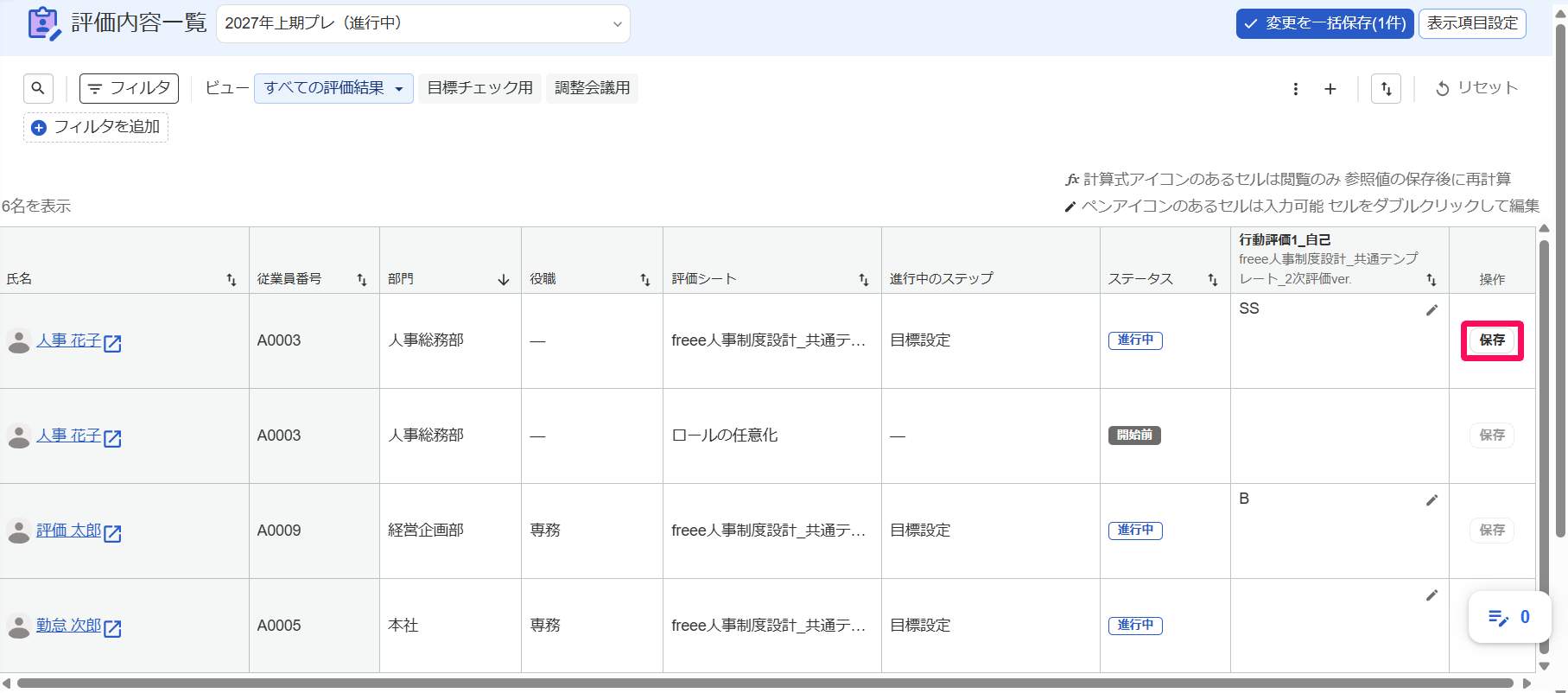Open the 2027年上期プレ period dropdown
Image resolution: width=1568 pixels, height=693 pixels.
(423, 23)
